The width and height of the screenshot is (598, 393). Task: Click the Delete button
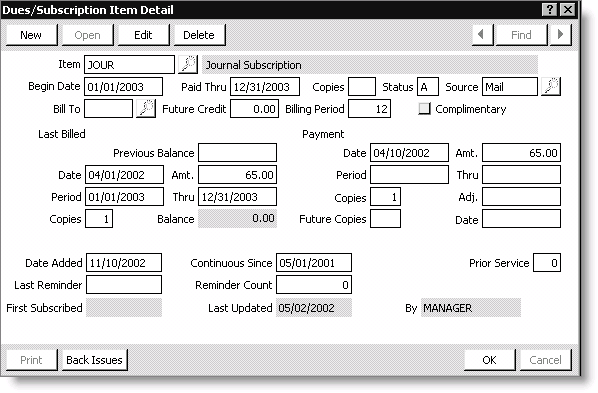click(199, 35)
